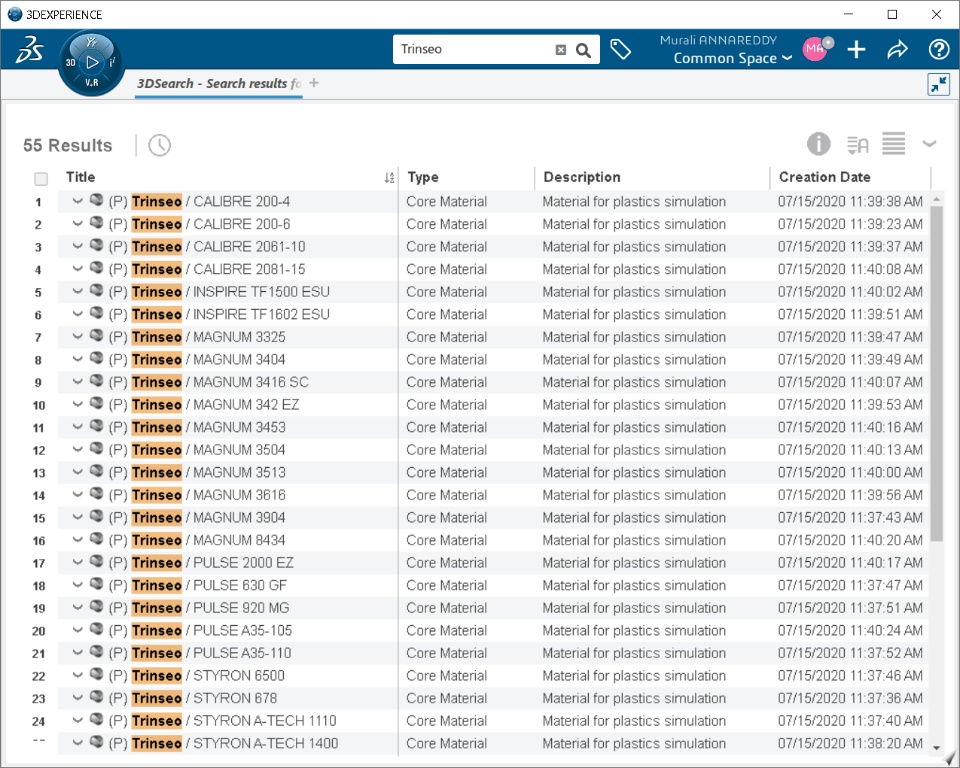Click the plus Add icon

pyautogui.click(x=857, y=49)
